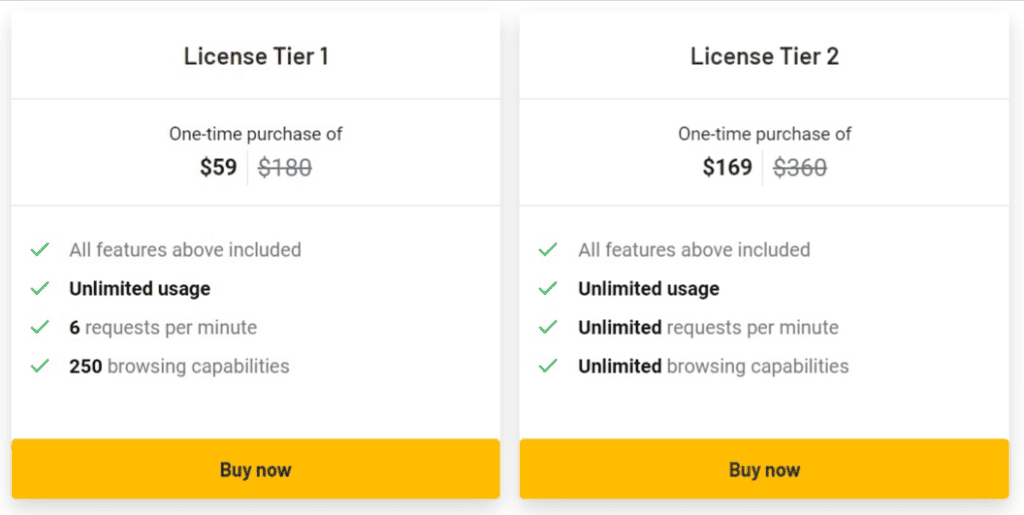Click checkmark next to Tier 1 'Unlimited usage'

pyautogui.click(x=40, y=288)
